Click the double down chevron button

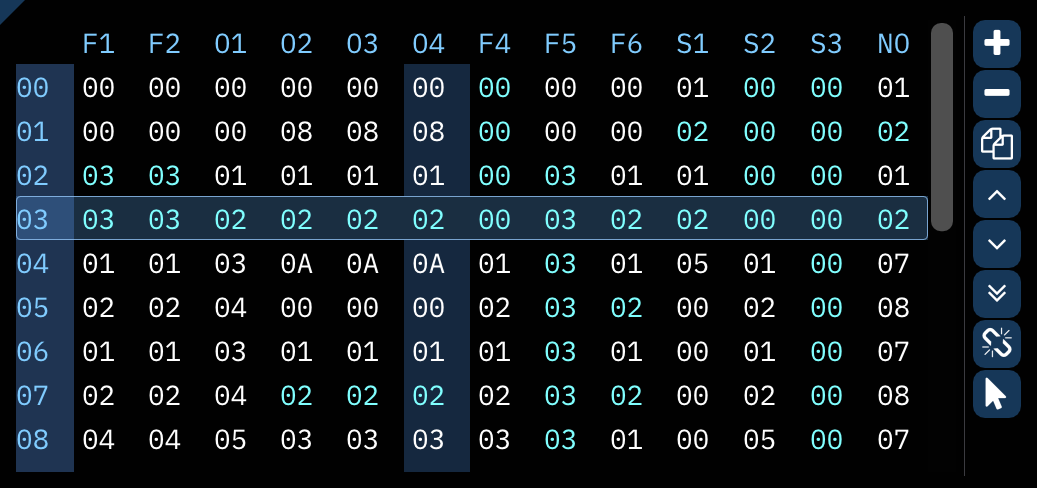click(996, 294)
